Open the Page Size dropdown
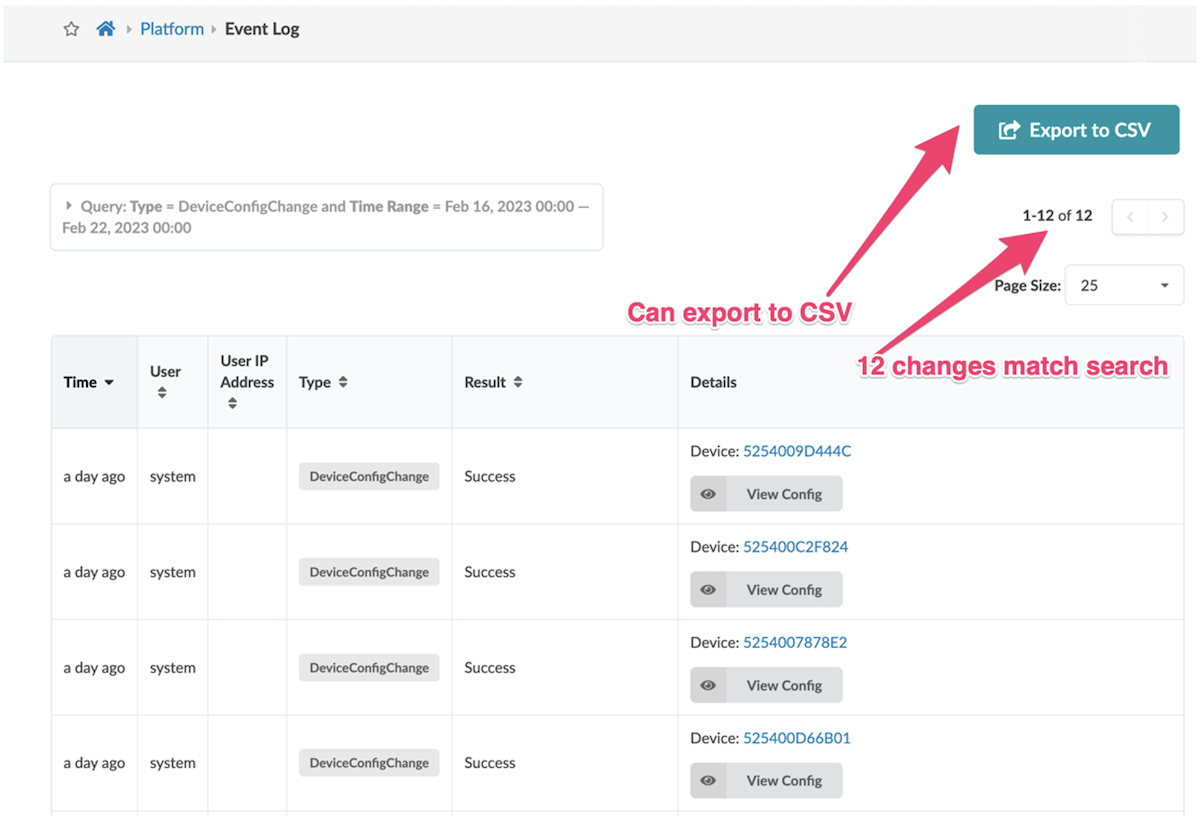The width and height of the screenshot is (1200, 816). tap(1124, 285)
